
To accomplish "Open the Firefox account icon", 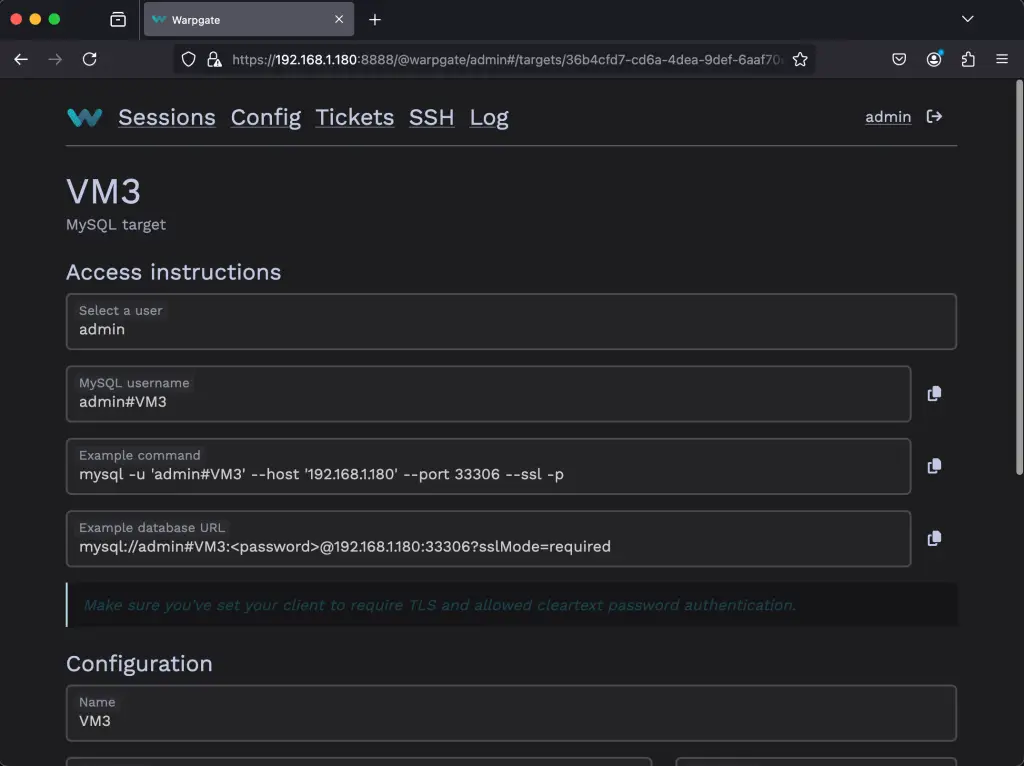I will (x=933, y=59).
